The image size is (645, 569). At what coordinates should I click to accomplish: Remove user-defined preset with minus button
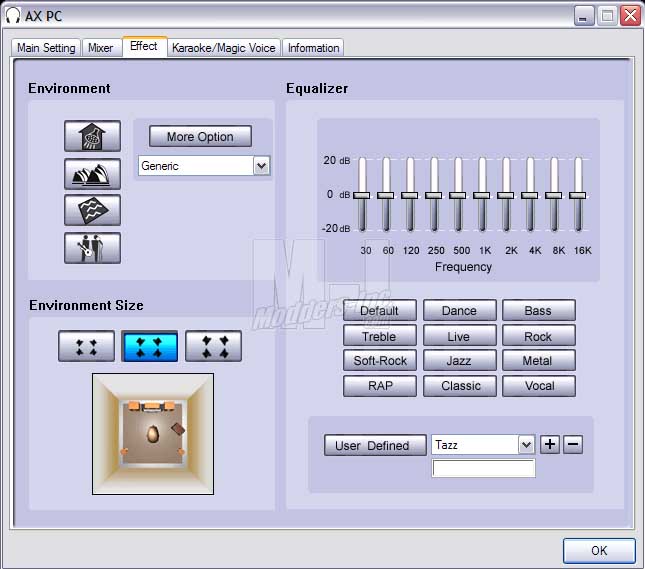(573, 444)
